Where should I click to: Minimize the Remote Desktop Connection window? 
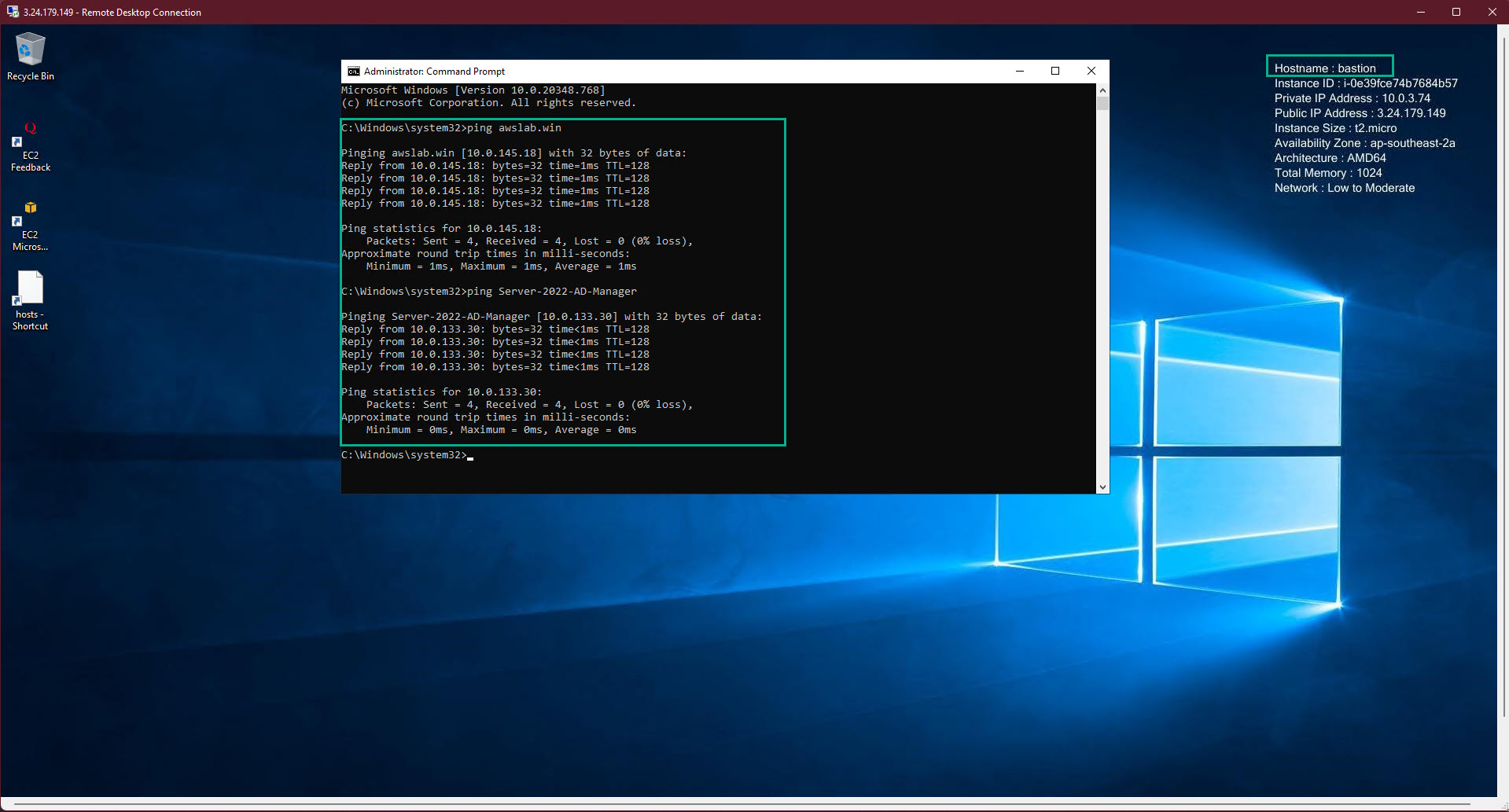(1421, 12)
